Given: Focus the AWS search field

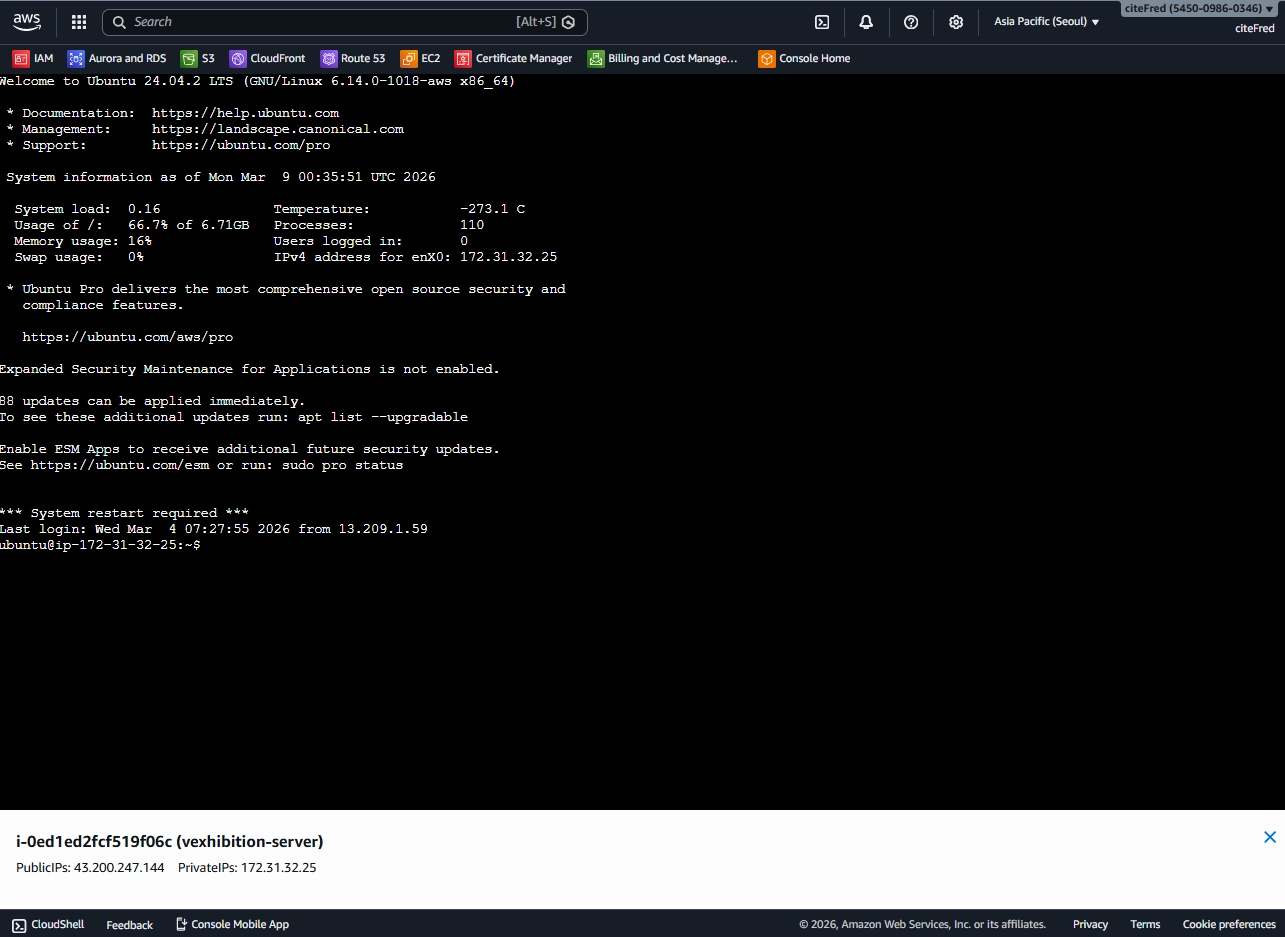Looking at the screenshot, I should tap(345, 22).
